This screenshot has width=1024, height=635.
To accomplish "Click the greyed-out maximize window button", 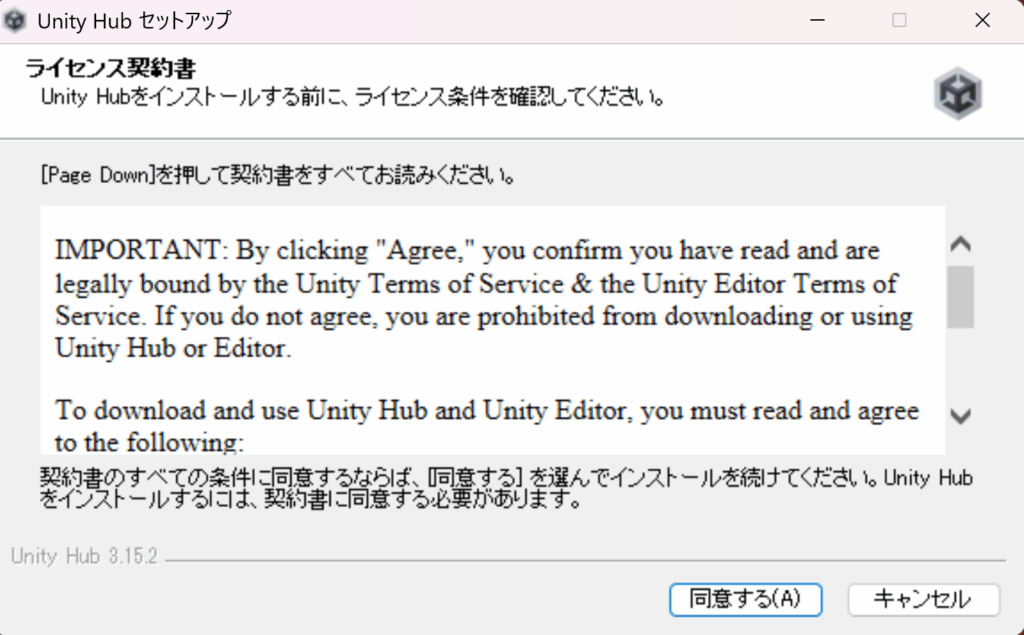I will point(899,20).
